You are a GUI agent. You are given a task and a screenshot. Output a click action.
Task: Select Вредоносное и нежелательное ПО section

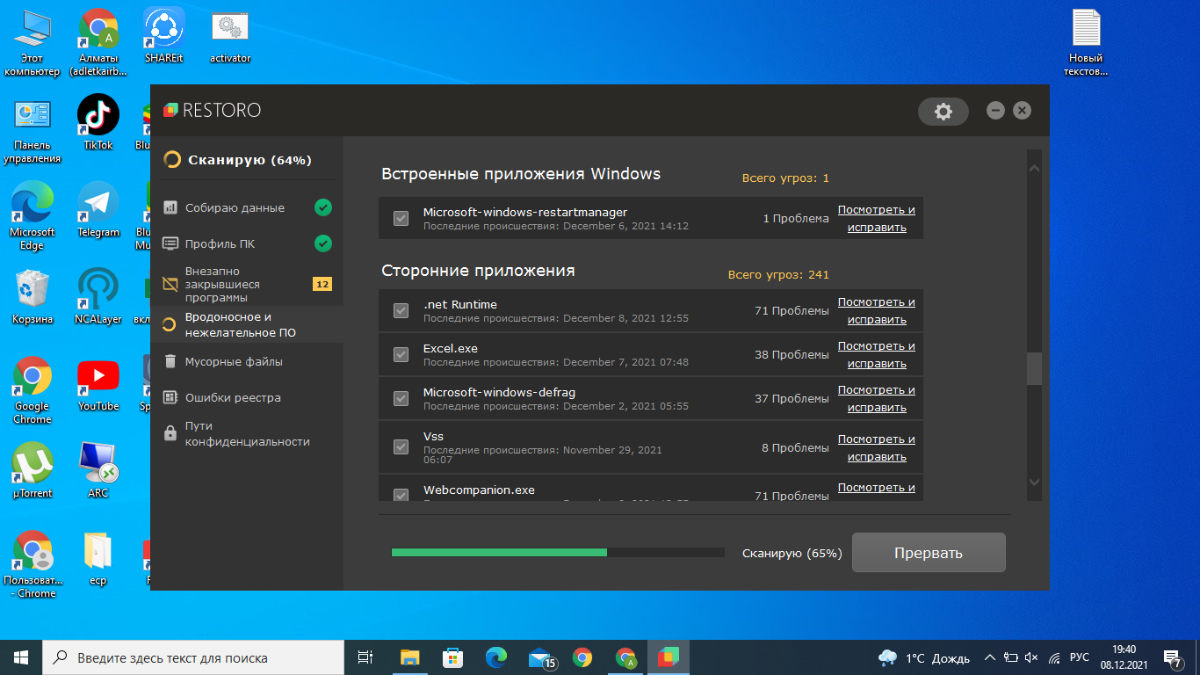click(x=240, y=325)
